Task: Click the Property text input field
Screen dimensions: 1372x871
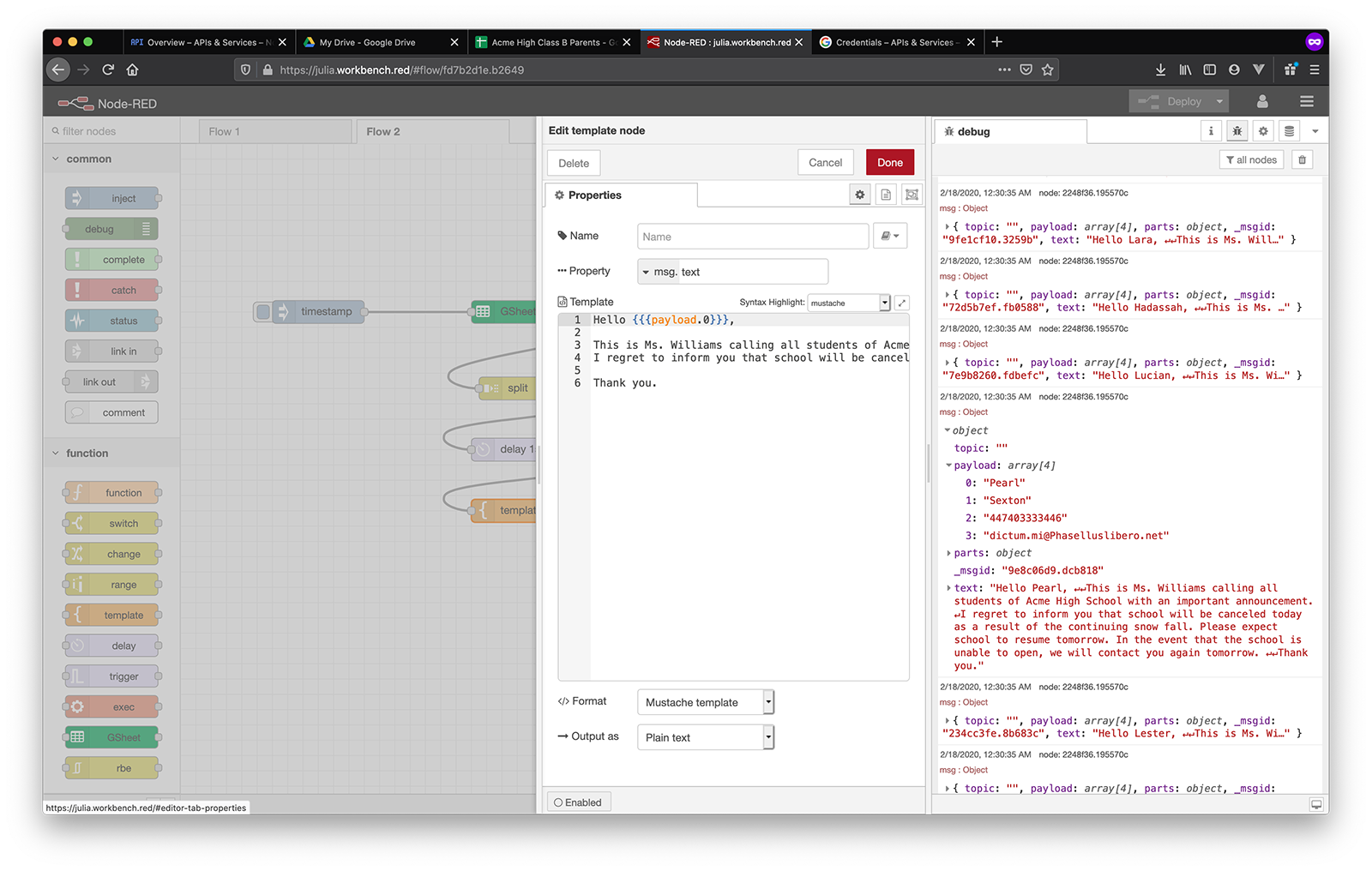Action: (752, 272)
